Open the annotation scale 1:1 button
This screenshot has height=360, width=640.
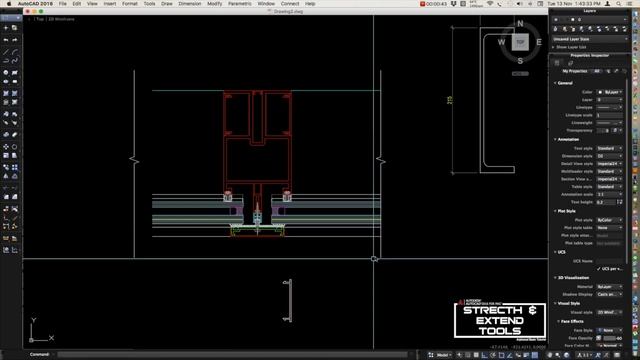(x=584, y=355)
